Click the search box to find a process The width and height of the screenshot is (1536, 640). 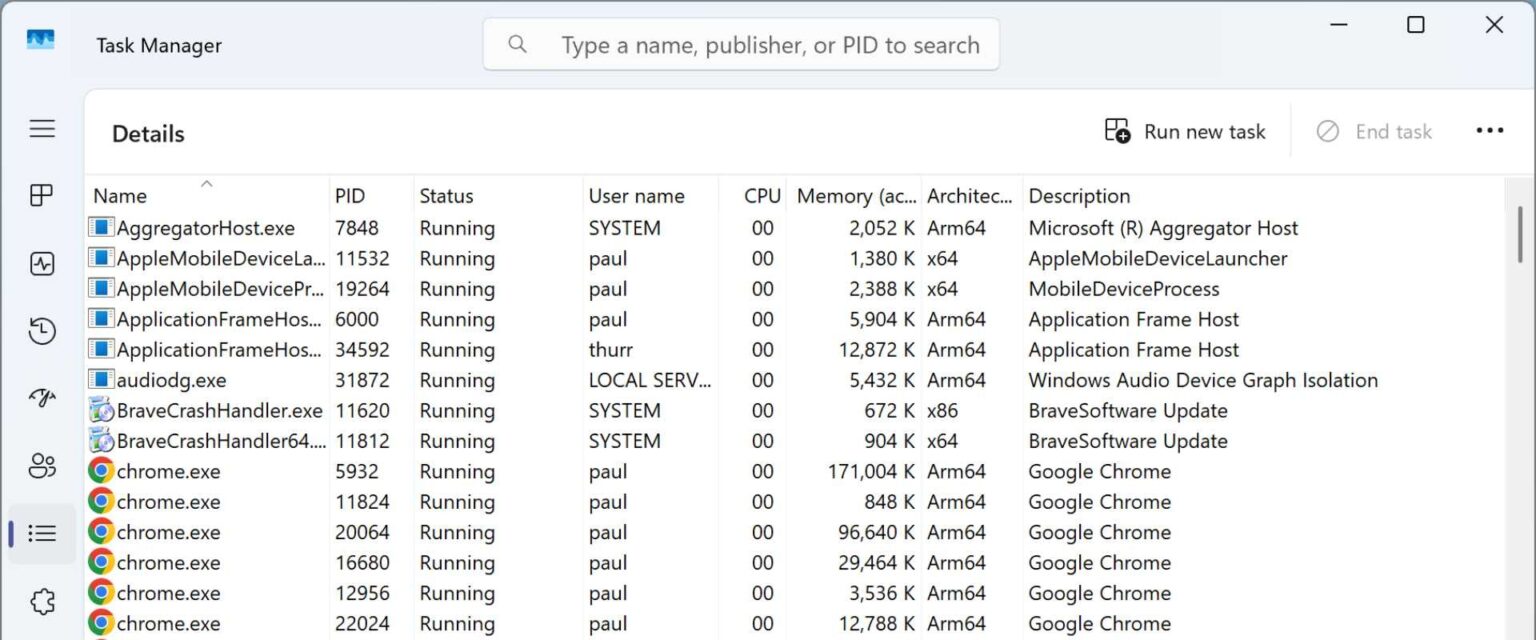point(741,44)
